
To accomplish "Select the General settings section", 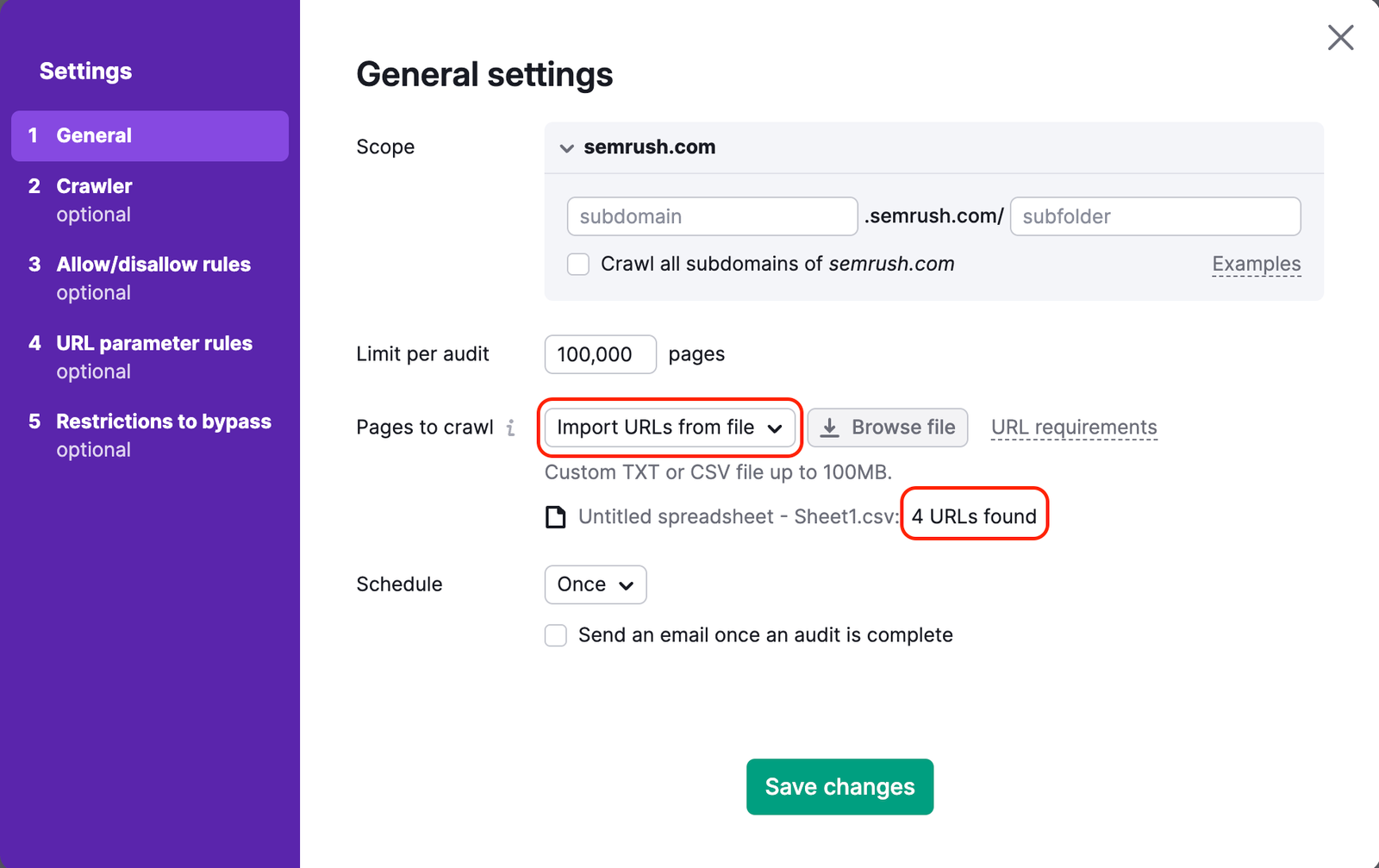I will (x=94, y=135).
